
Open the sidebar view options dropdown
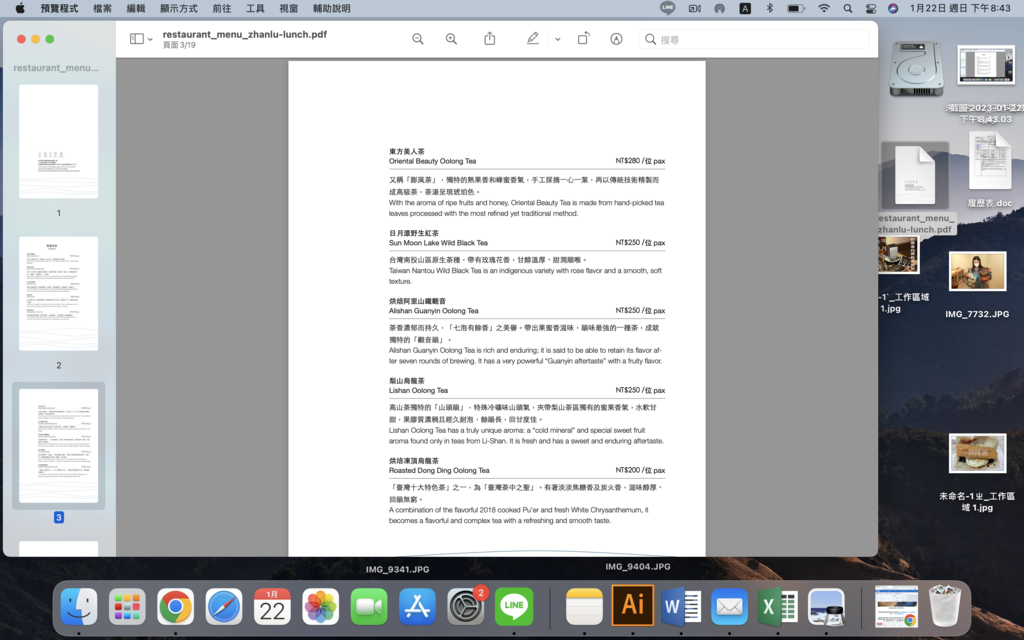coord(141,39)
